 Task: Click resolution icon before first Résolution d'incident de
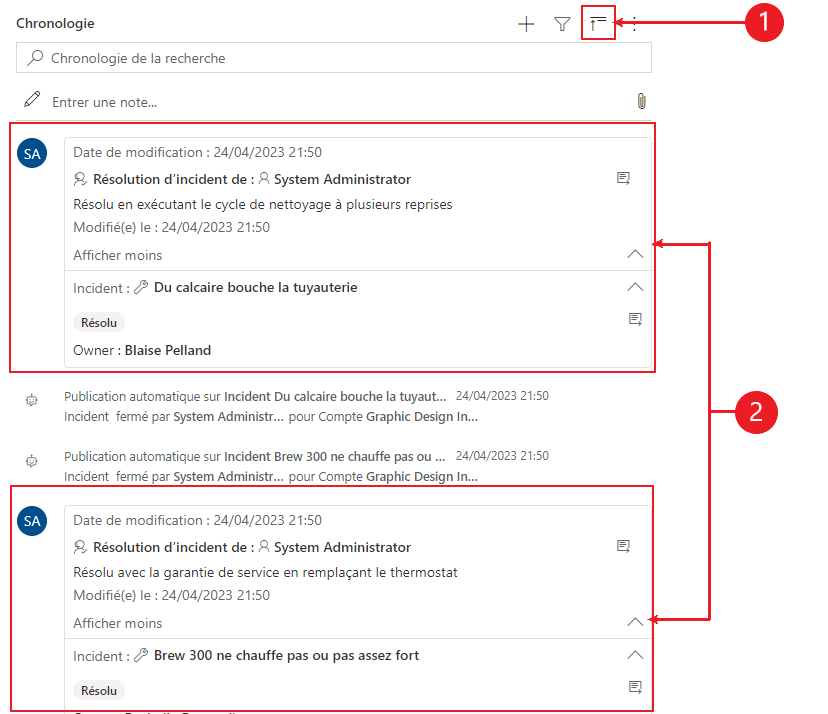point(80,179)
